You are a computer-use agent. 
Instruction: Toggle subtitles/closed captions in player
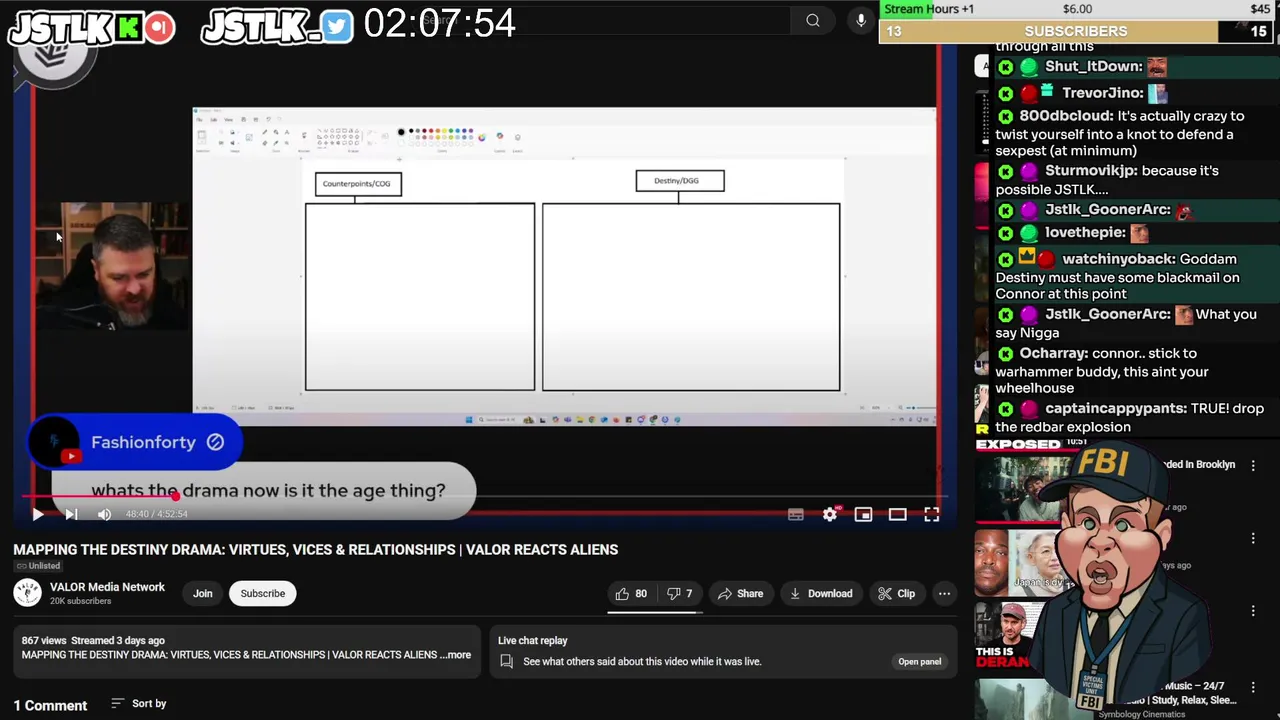point(796,514)
